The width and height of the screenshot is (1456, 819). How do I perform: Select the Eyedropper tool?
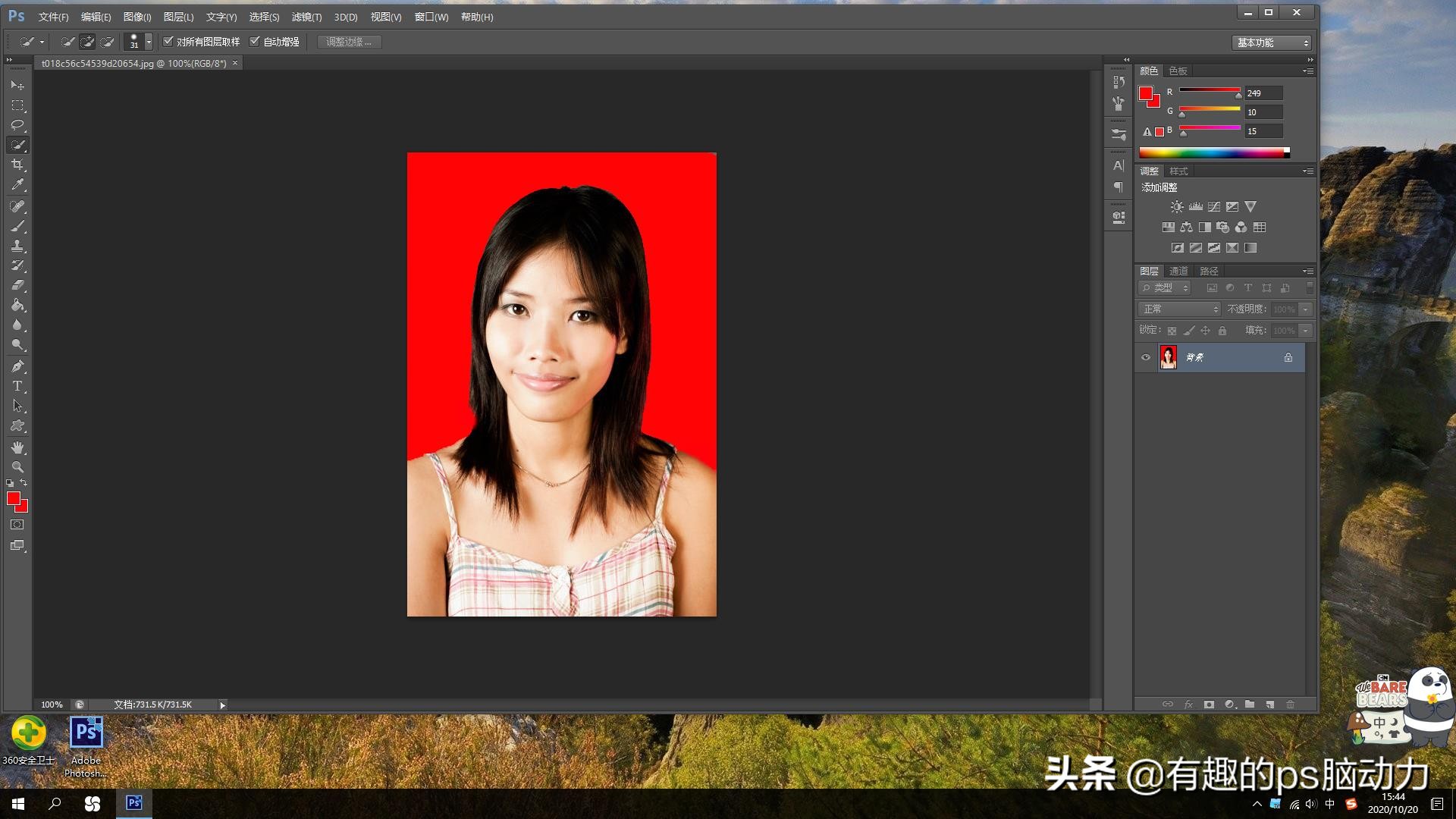[x=17, y=184]
